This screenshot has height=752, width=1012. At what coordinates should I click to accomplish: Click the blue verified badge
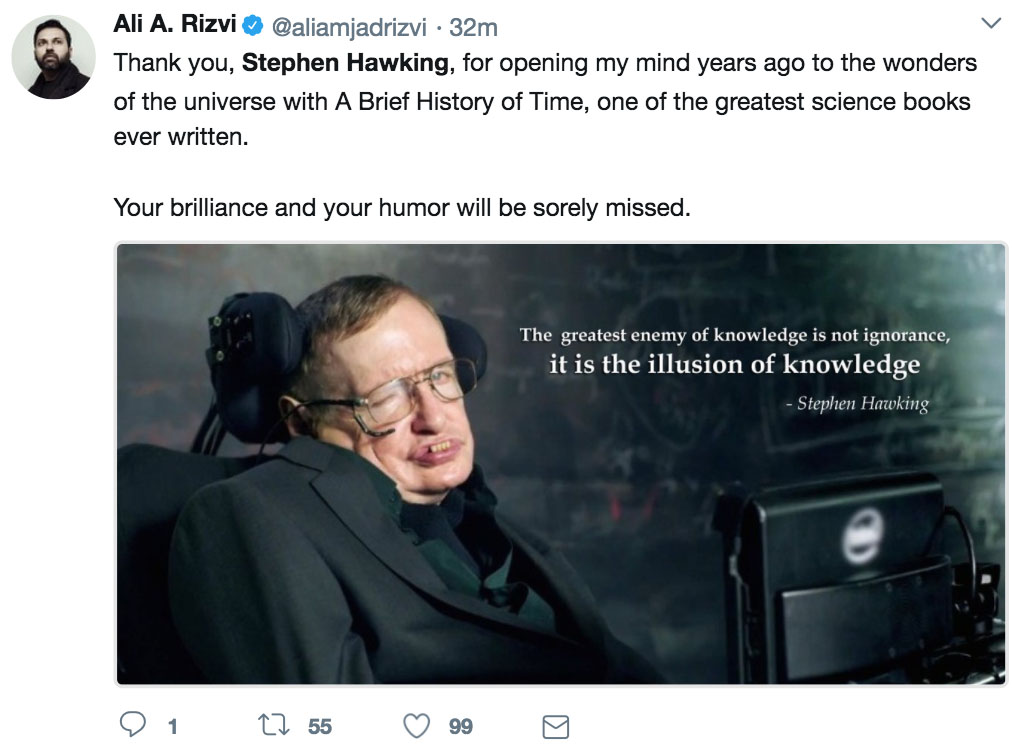coord(255,26)
